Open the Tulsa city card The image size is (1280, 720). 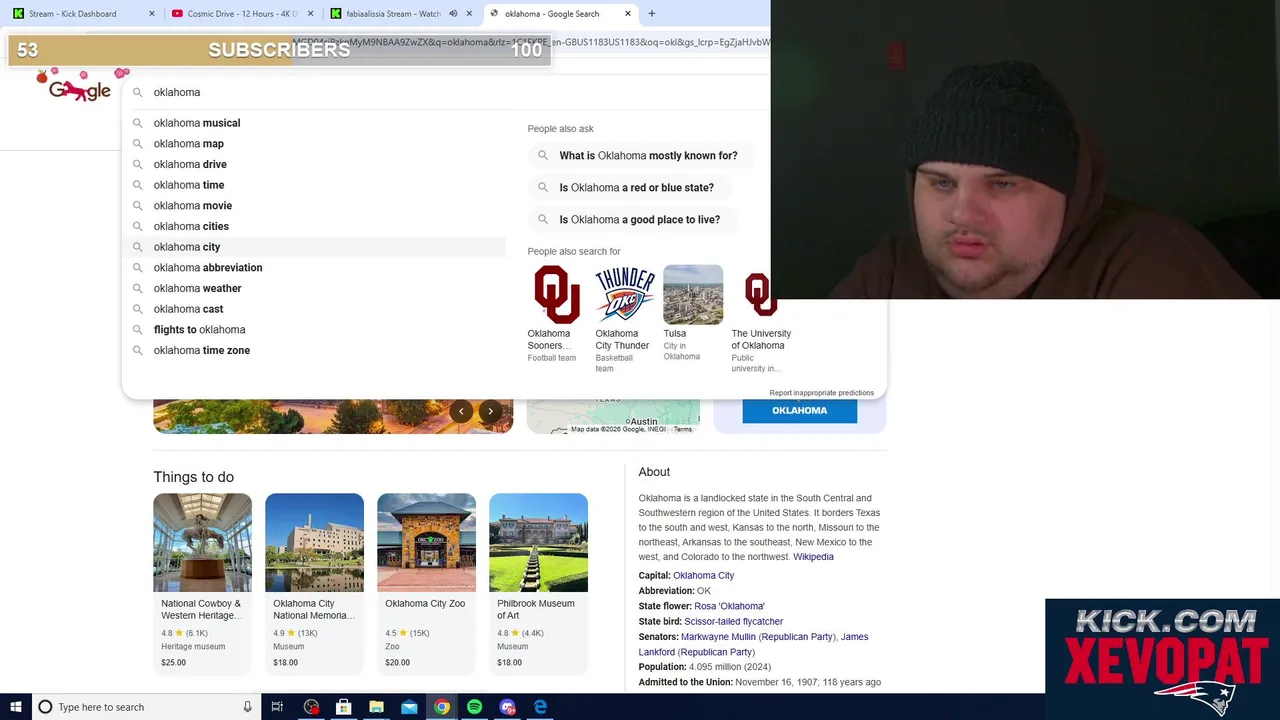[692, 314]
